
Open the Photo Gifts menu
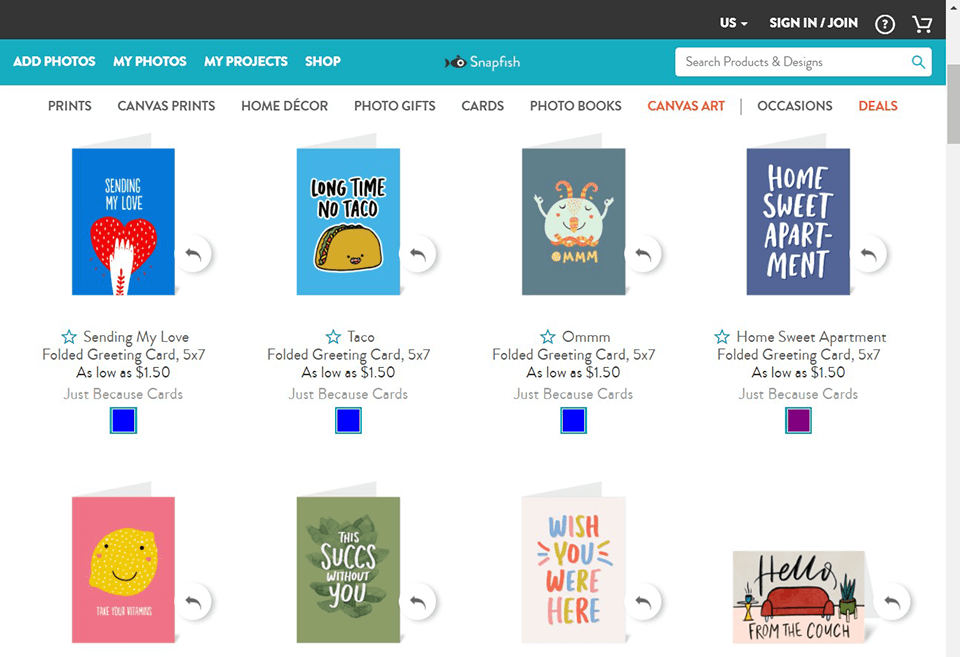click(x=394, y=106)
